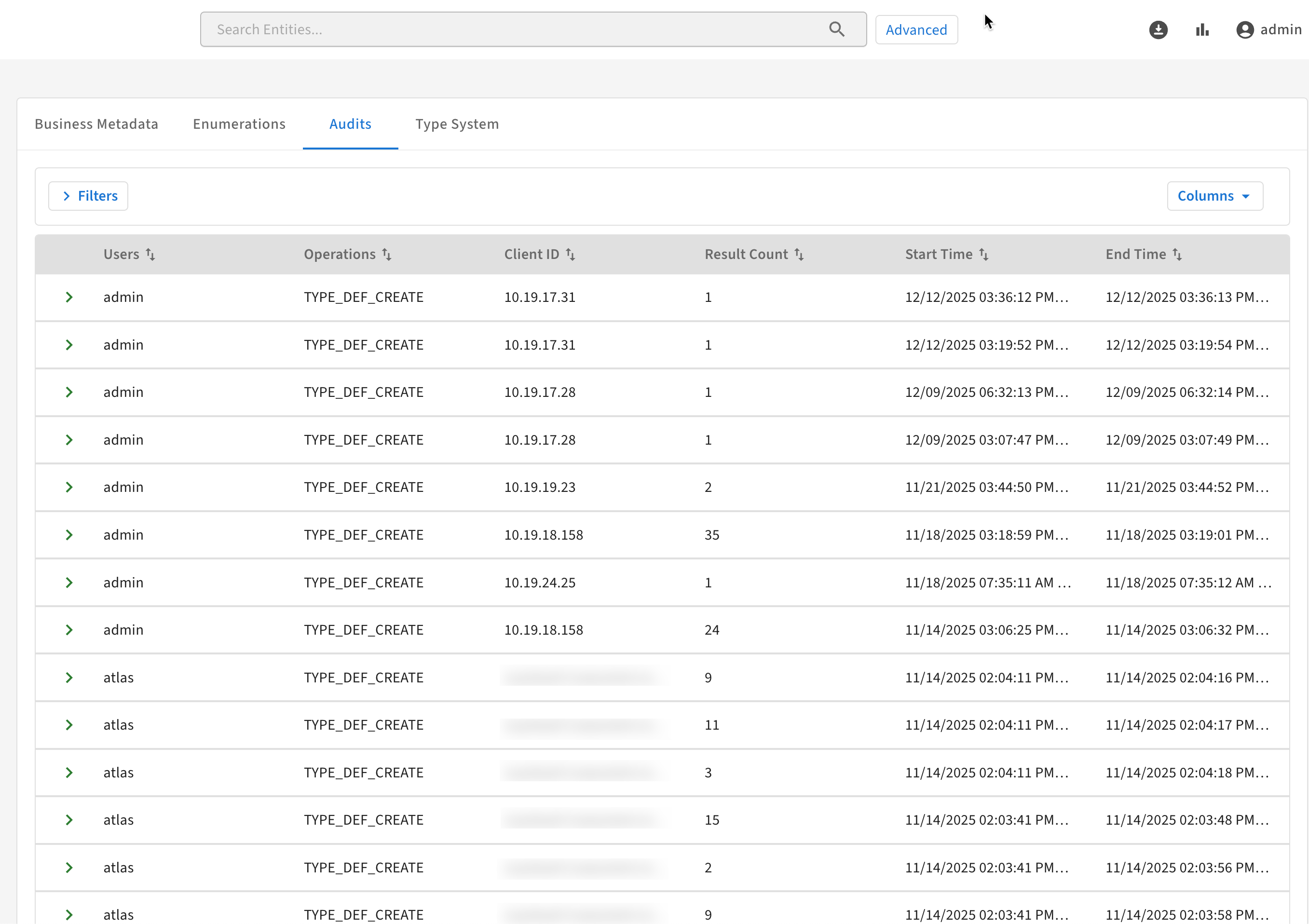
Task: Switch to Type System tab
Action: click(x=457, y=124)
